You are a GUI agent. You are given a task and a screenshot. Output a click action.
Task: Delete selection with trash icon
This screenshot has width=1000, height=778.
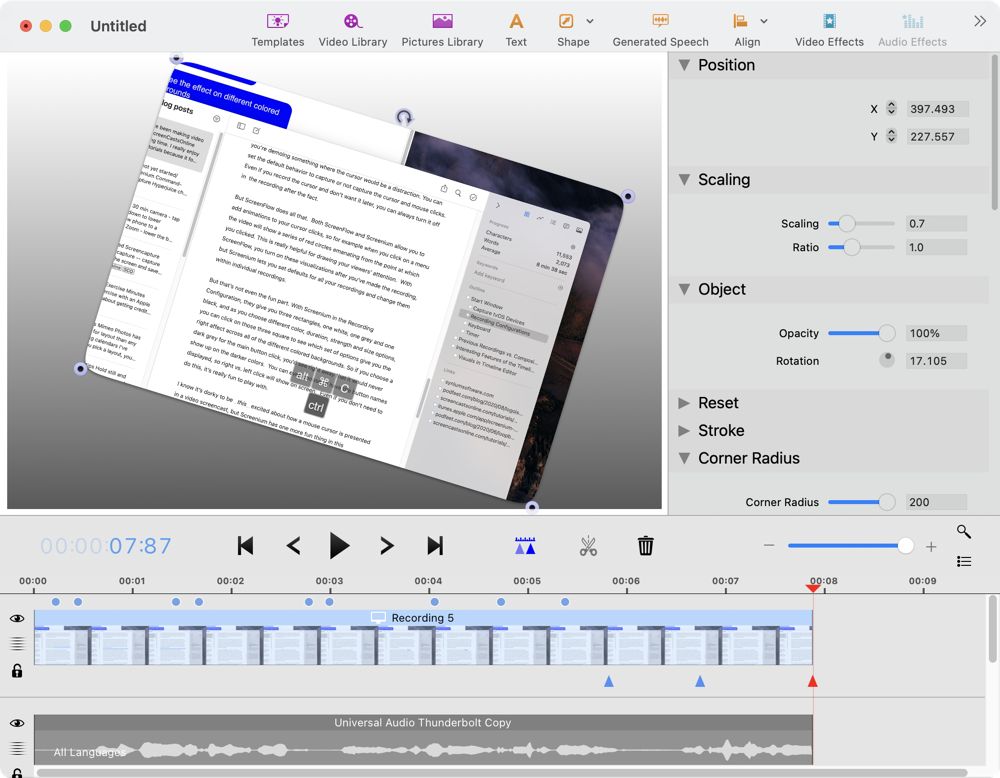coord(646,546)
